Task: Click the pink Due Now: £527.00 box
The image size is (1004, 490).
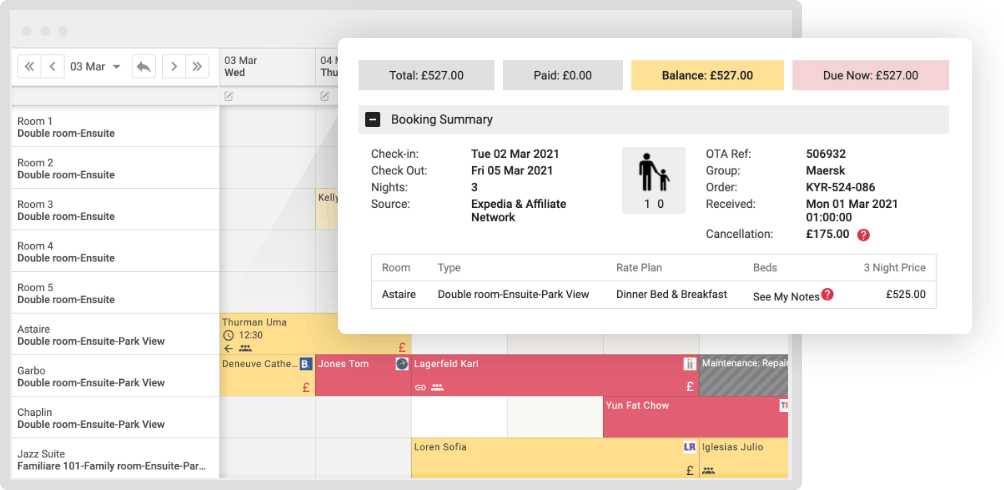Action: [871, 75]
